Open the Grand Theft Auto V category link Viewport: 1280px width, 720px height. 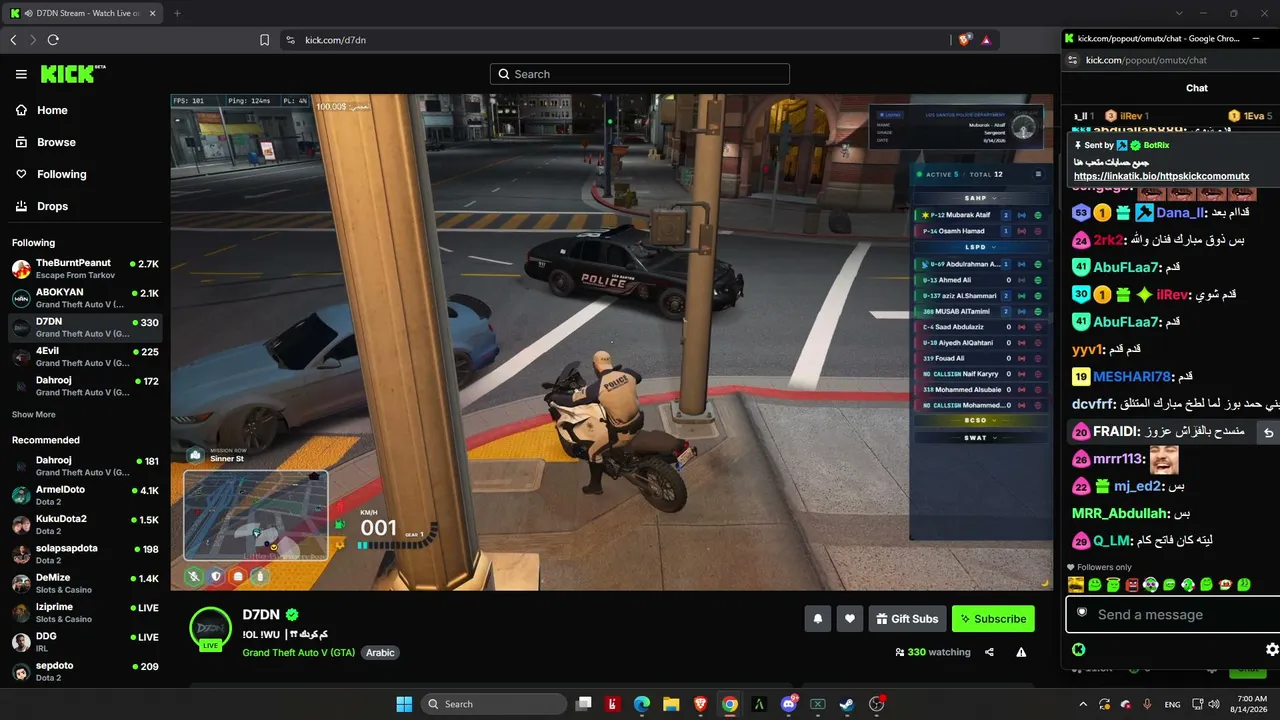[298, 653]
